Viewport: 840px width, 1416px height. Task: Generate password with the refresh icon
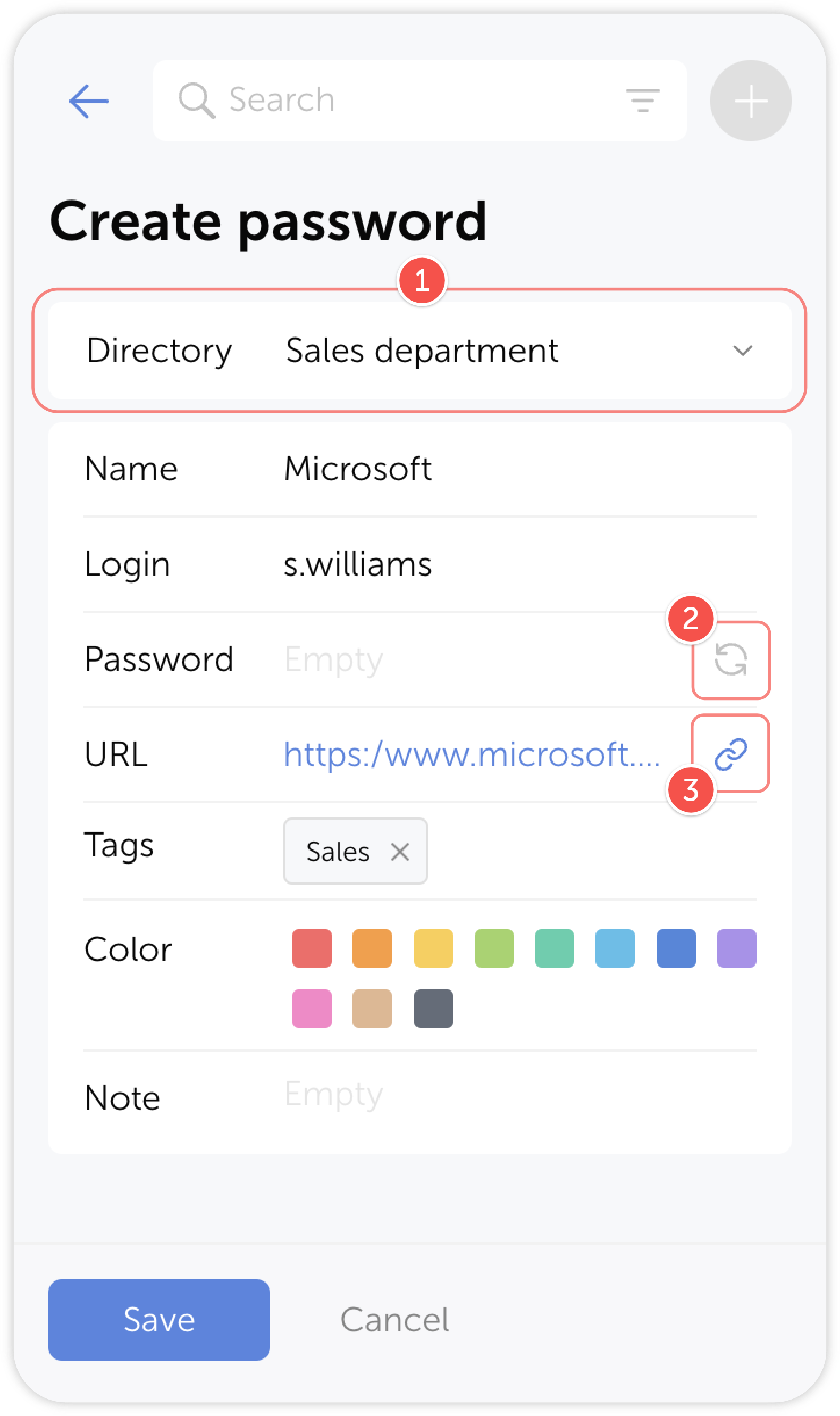coord(731,660)
